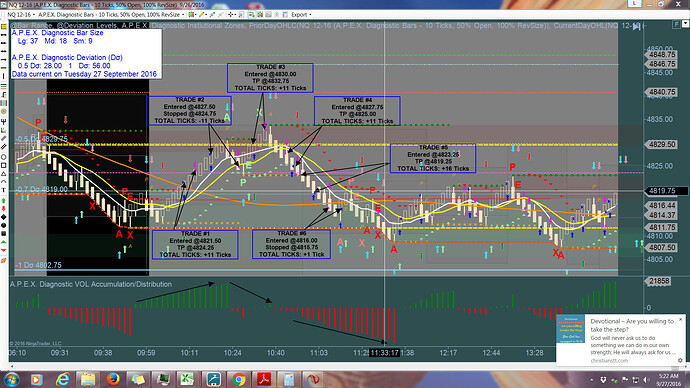Open the Export dropdown menu
The width and height of the screenshot is (690, 388).
(x=301, y=15)
